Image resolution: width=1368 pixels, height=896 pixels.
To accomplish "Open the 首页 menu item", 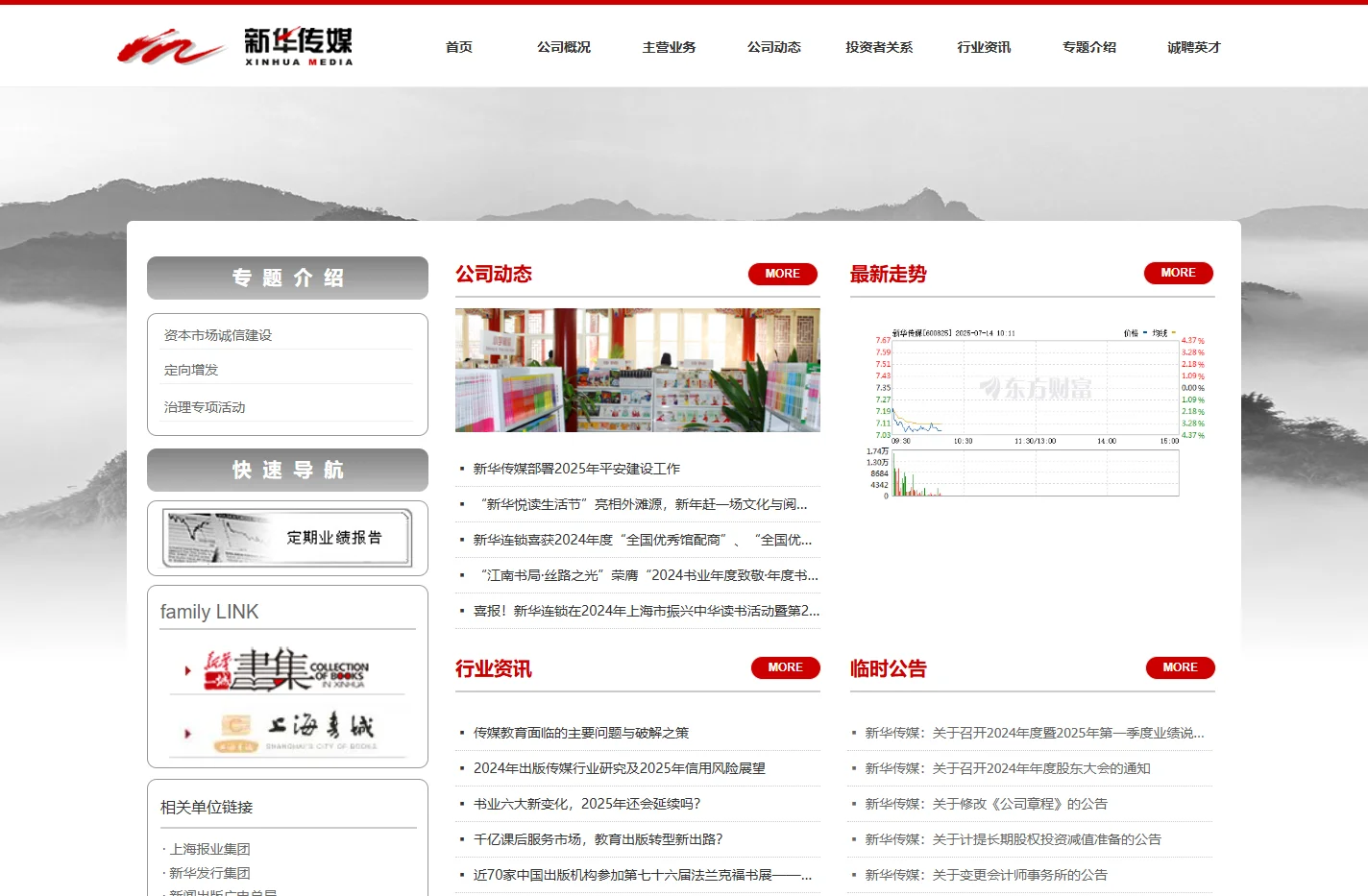I will tap(459, 47).
